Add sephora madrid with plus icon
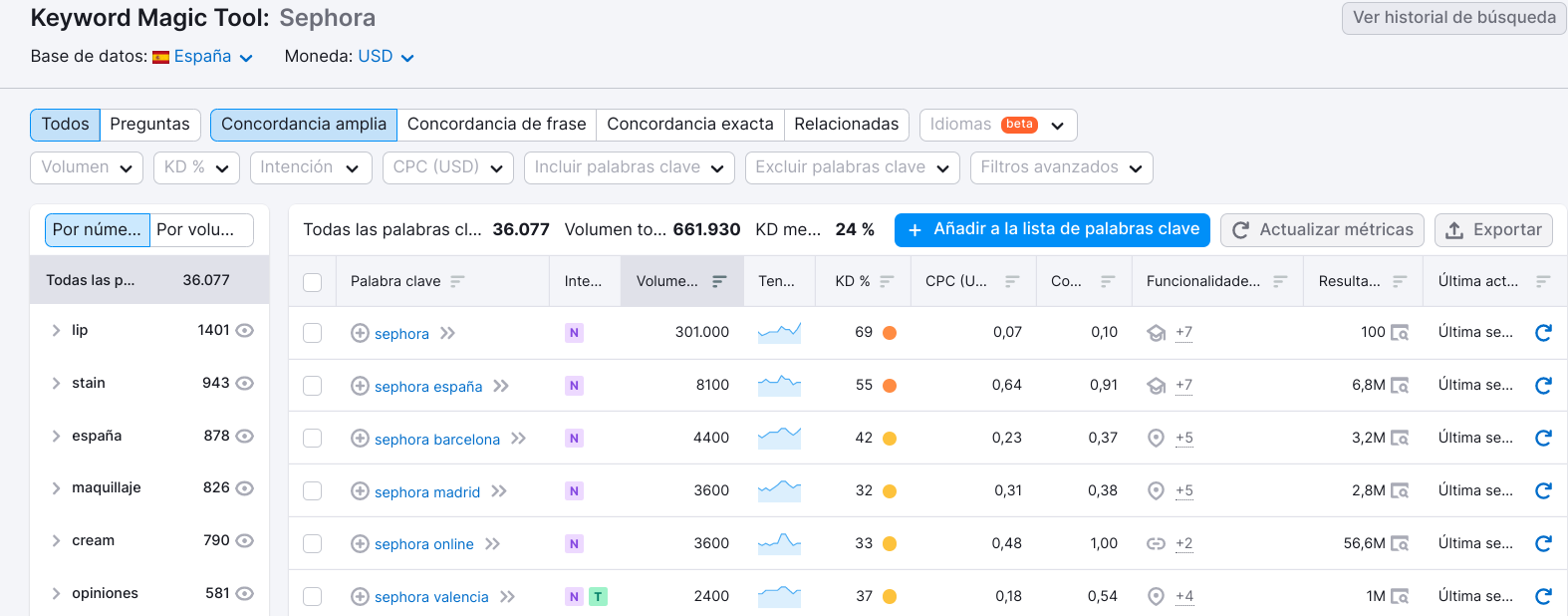This screenshot has width=1568, height=616. (360, 491)
